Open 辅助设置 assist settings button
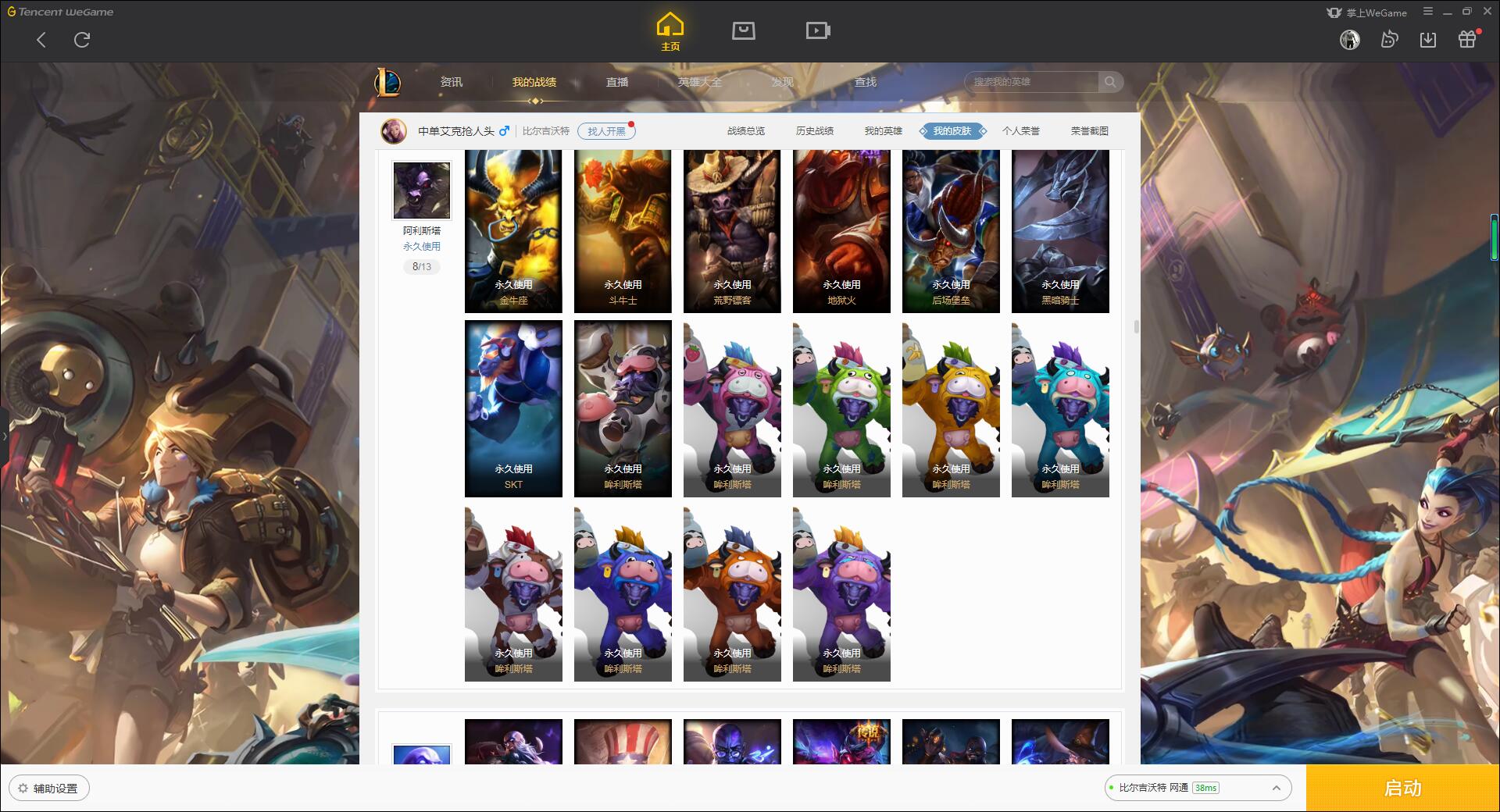1500x812 pixels. 49,788
